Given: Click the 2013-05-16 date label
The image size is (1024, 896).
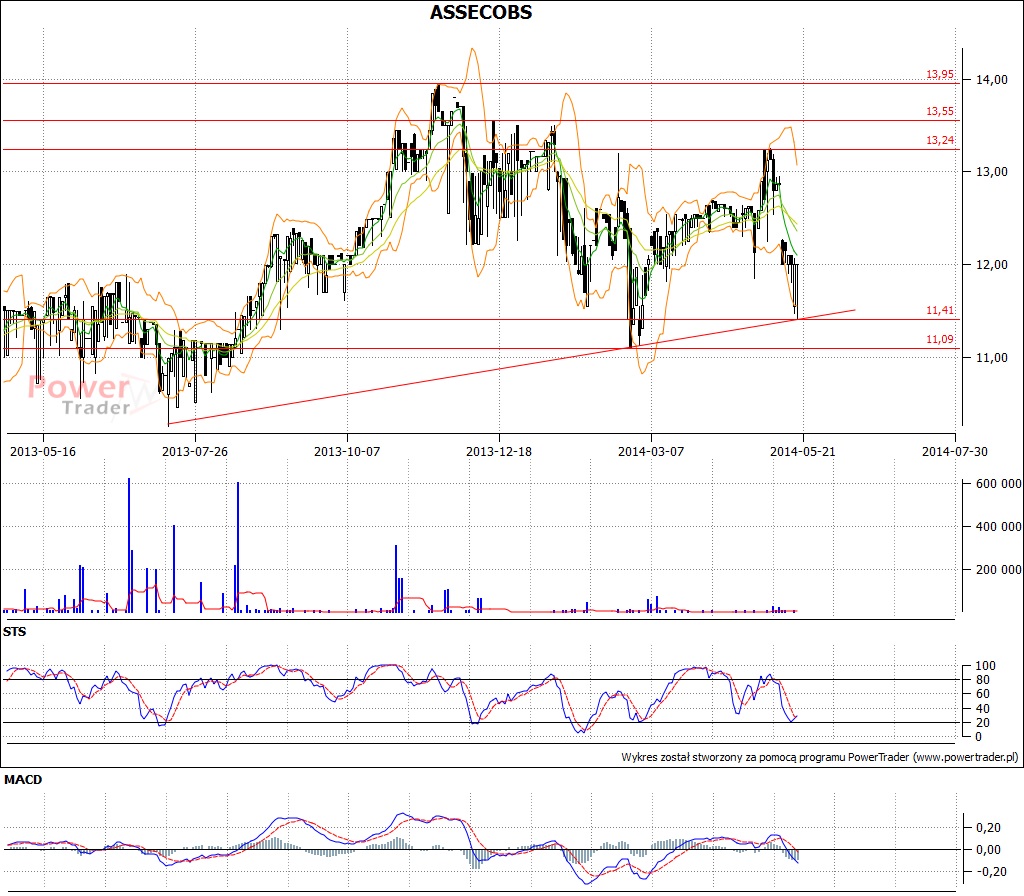Looking at the screenshot, I should tap(43, 451).
